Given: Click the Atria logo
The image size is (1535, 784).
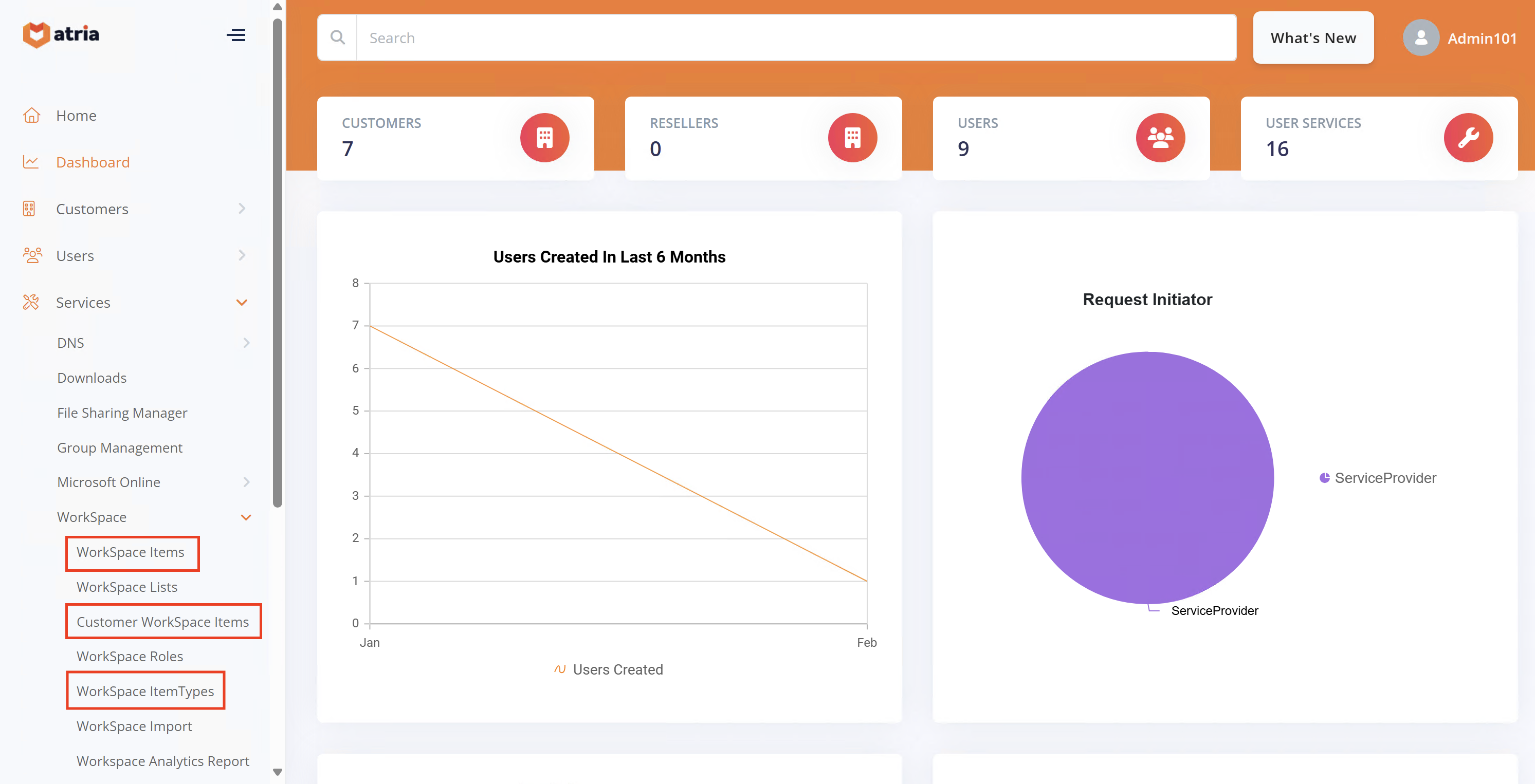Looking at the screenshot, I should [x=60, y=34].
